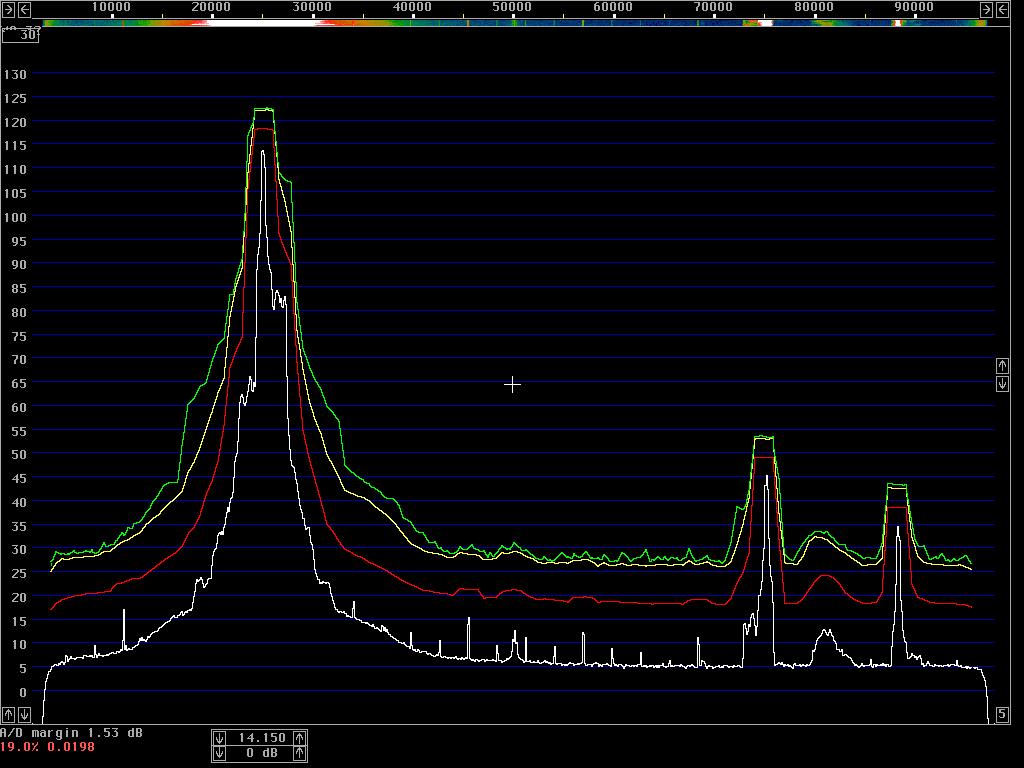The width and height of the screenshot is (1024, 768).
Task: Click the 14.150 frequency value field
Action: click(x=261, y=738)
